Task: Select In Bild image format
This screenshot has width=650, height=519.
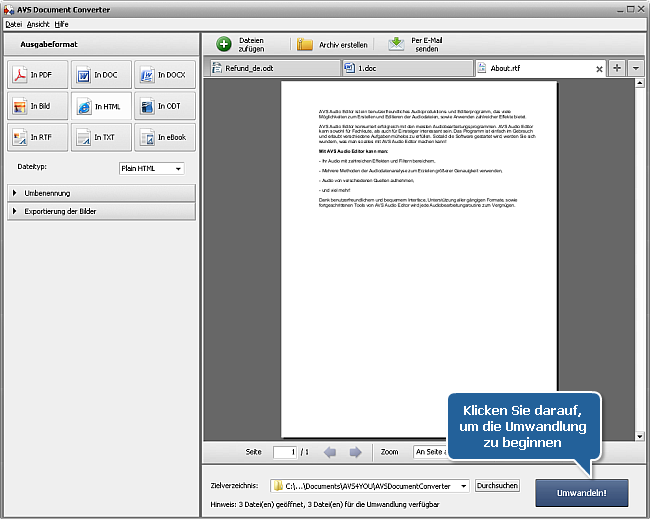Action: pos(37,106)
